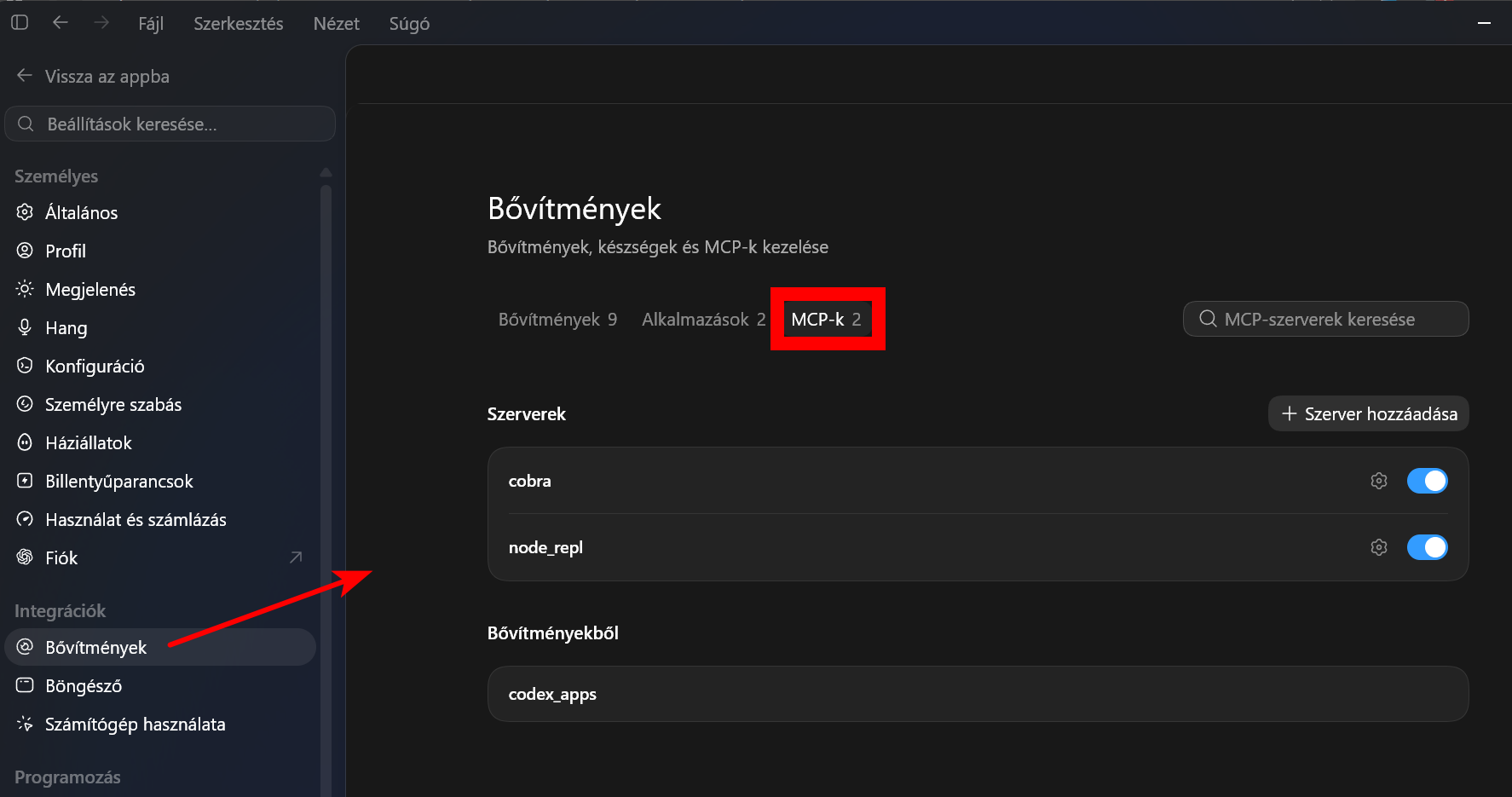
Task: Click the Megjelenés sun icon
Action: (x=25, y=289)
